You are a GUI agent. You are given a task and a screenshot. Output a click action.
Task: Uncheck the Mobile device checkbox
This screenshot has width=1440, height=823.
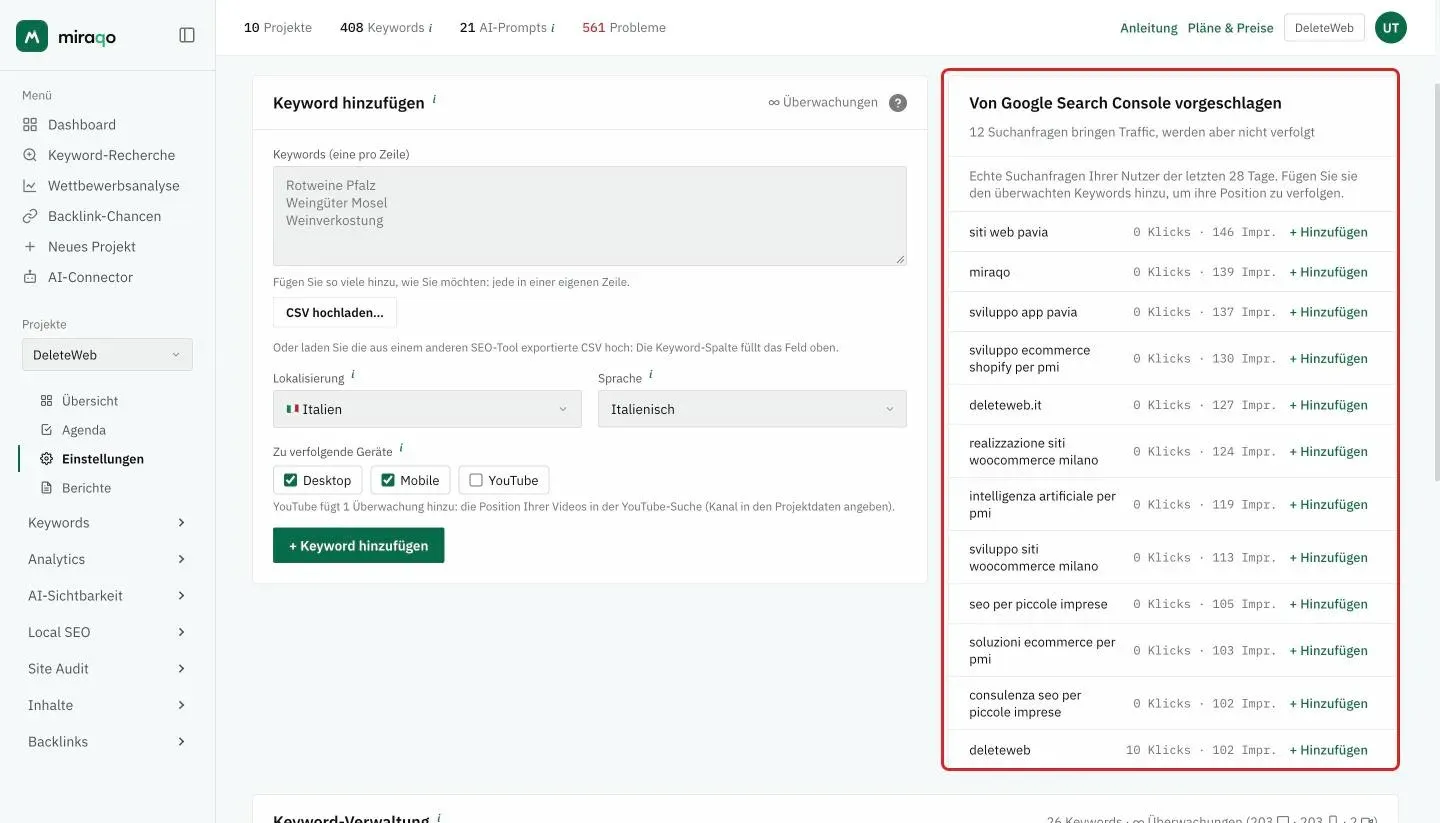click(x=388, y=480)
